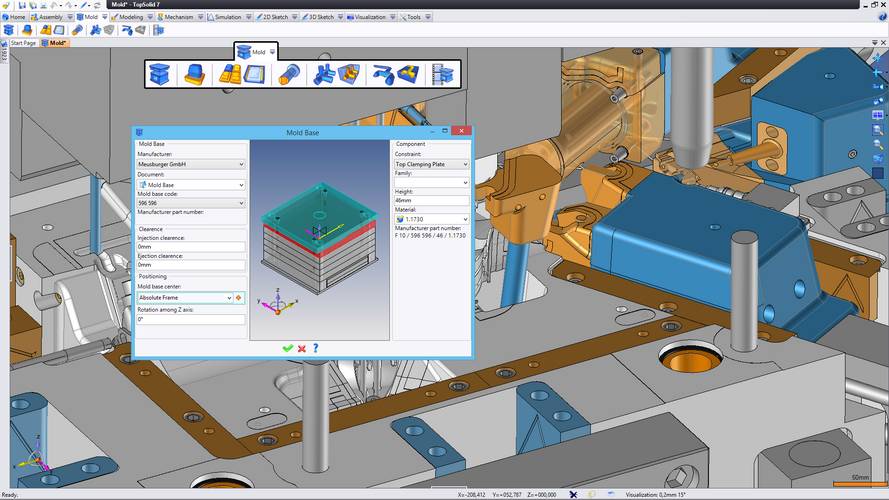Click the Injection clearance input field
This screenshot has width=889, height=500.
[190, 247]
